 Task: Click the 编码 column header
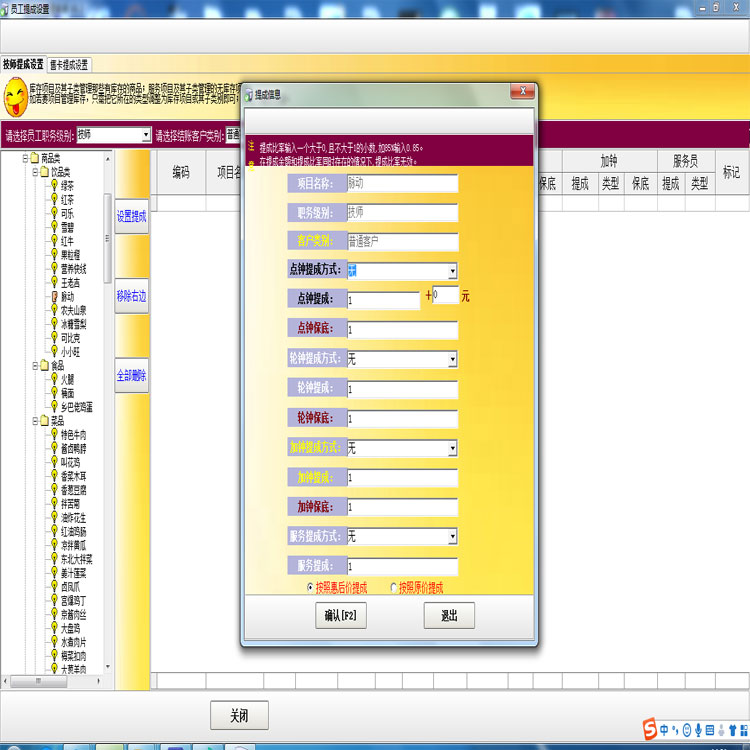click(181, 172)
